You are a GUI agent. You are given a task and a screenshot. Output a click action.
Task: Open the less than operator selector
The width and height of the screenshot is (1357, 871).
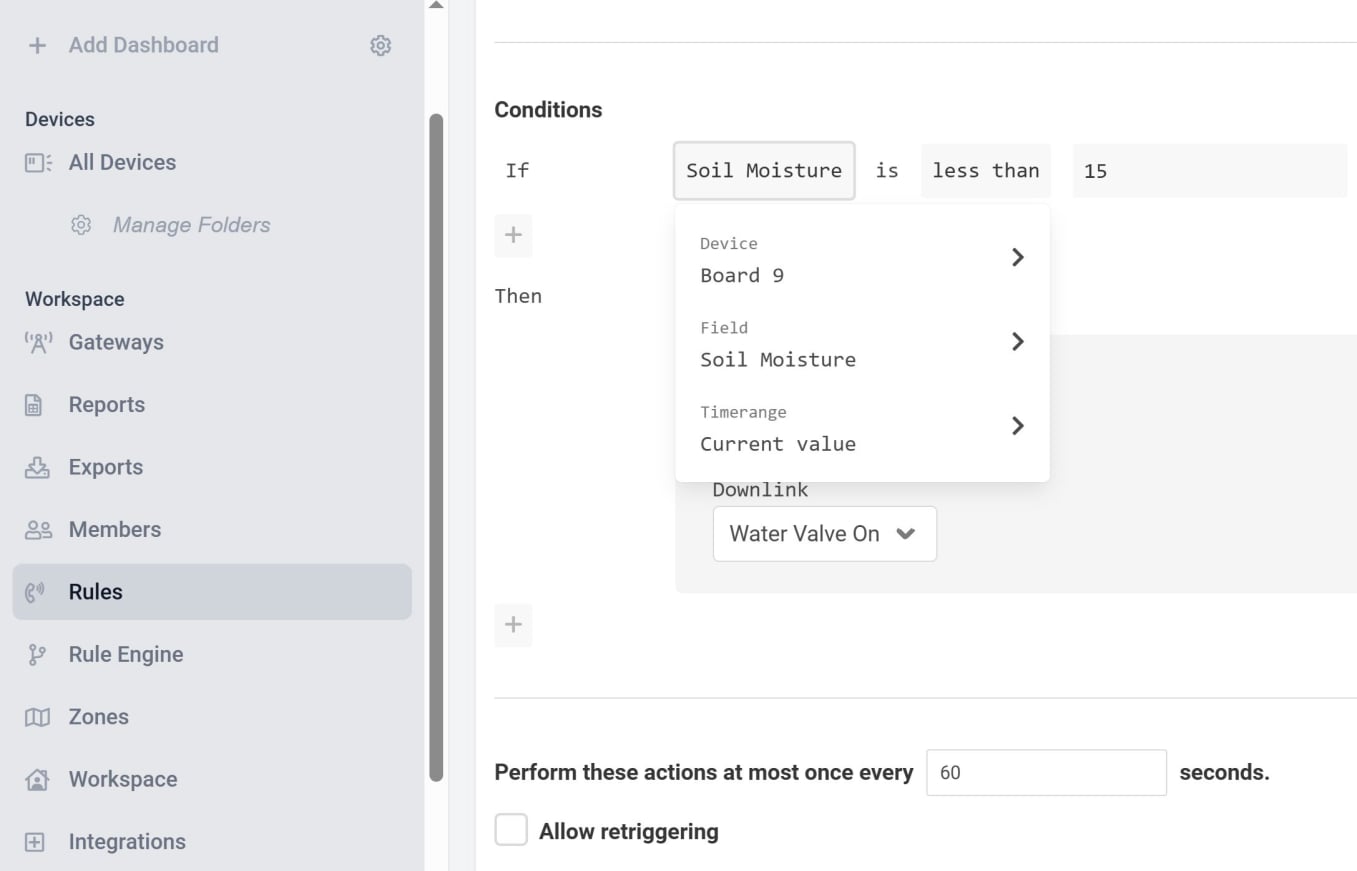click(x=986, y=171)
